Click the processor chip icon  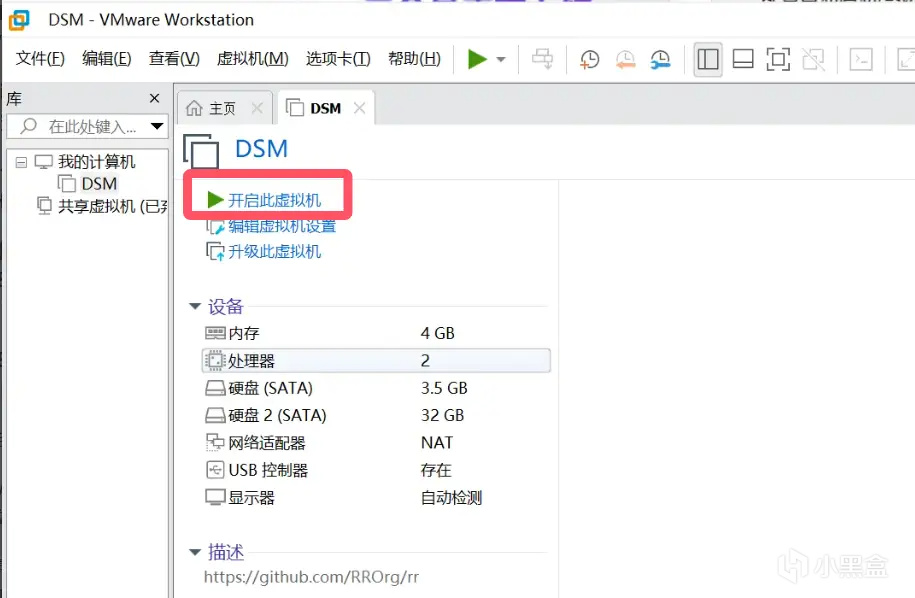click(215, 361)
